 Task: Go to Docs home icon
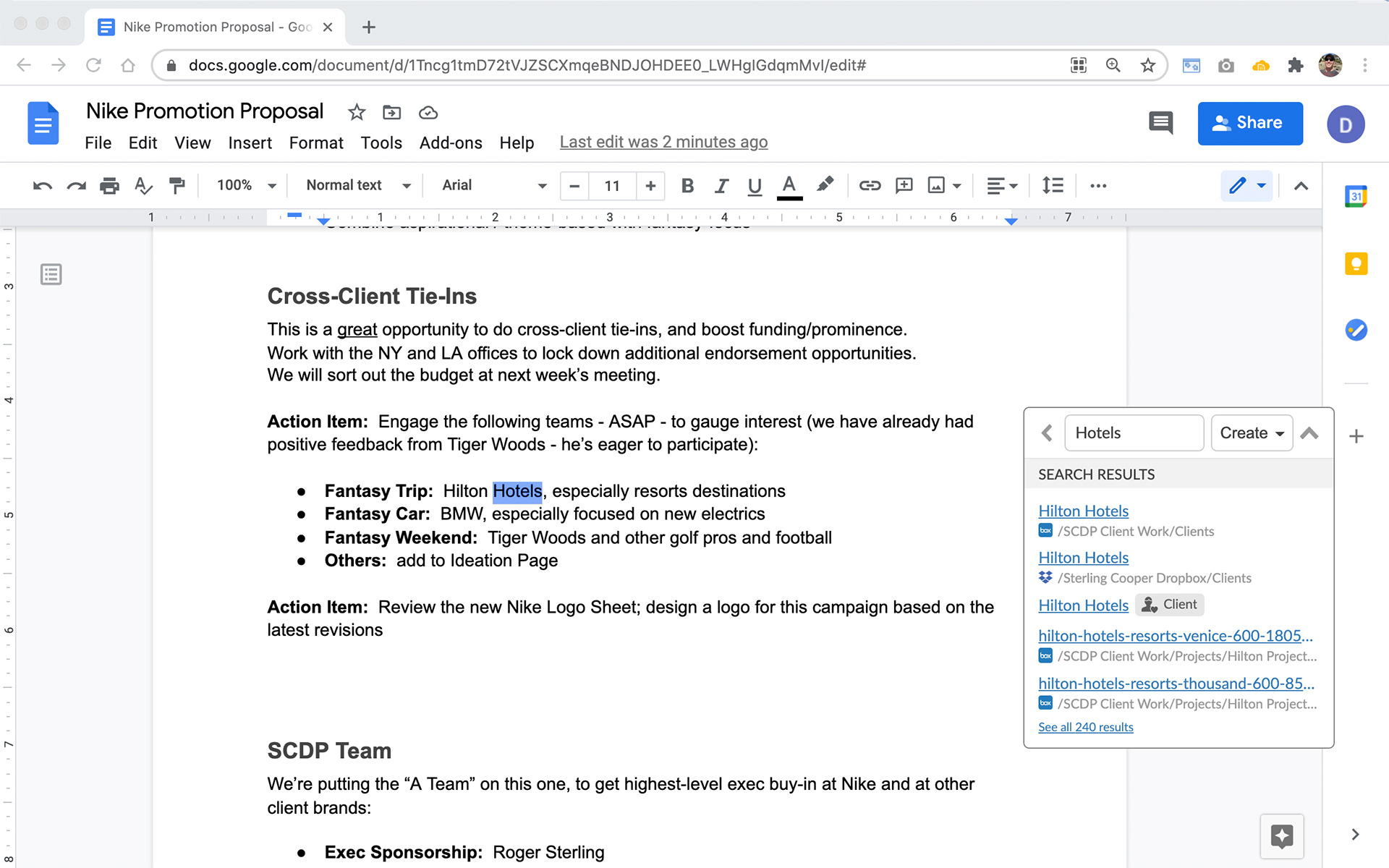[x=43, y=124]
